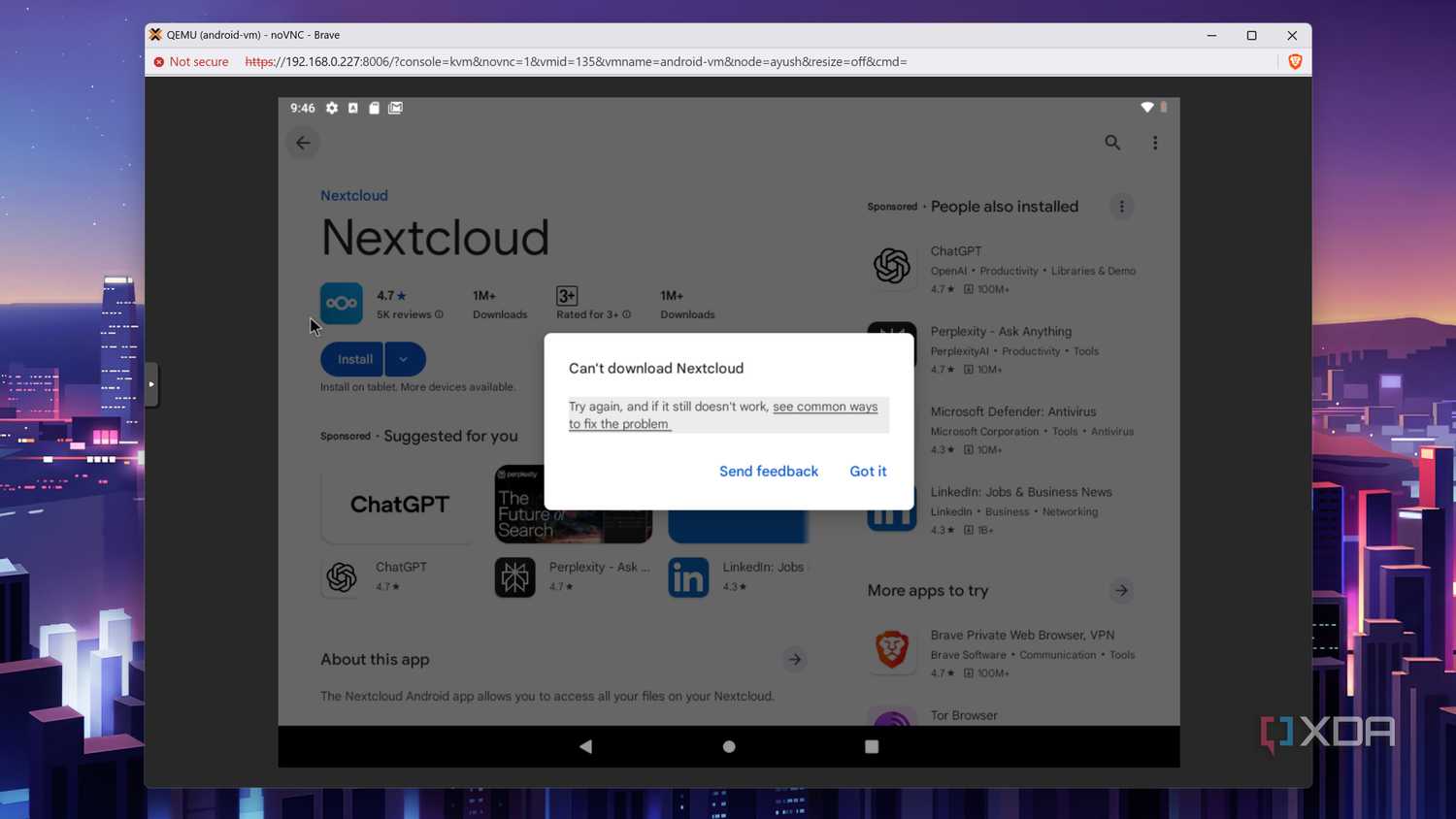Expand the Install button dropdown arrow
The image size is (1456, 819).
pyautogui.click(x=405, y=359)
